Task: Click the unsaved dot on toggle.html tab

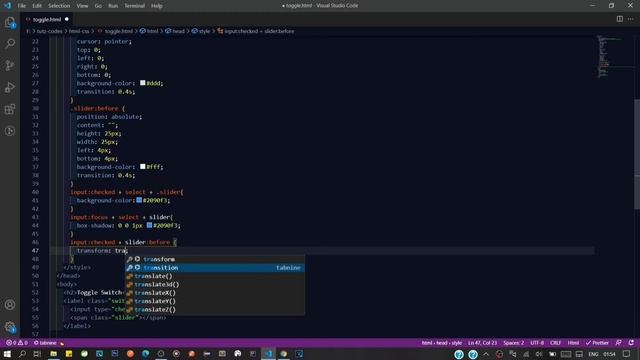Action: coord(67,19)
